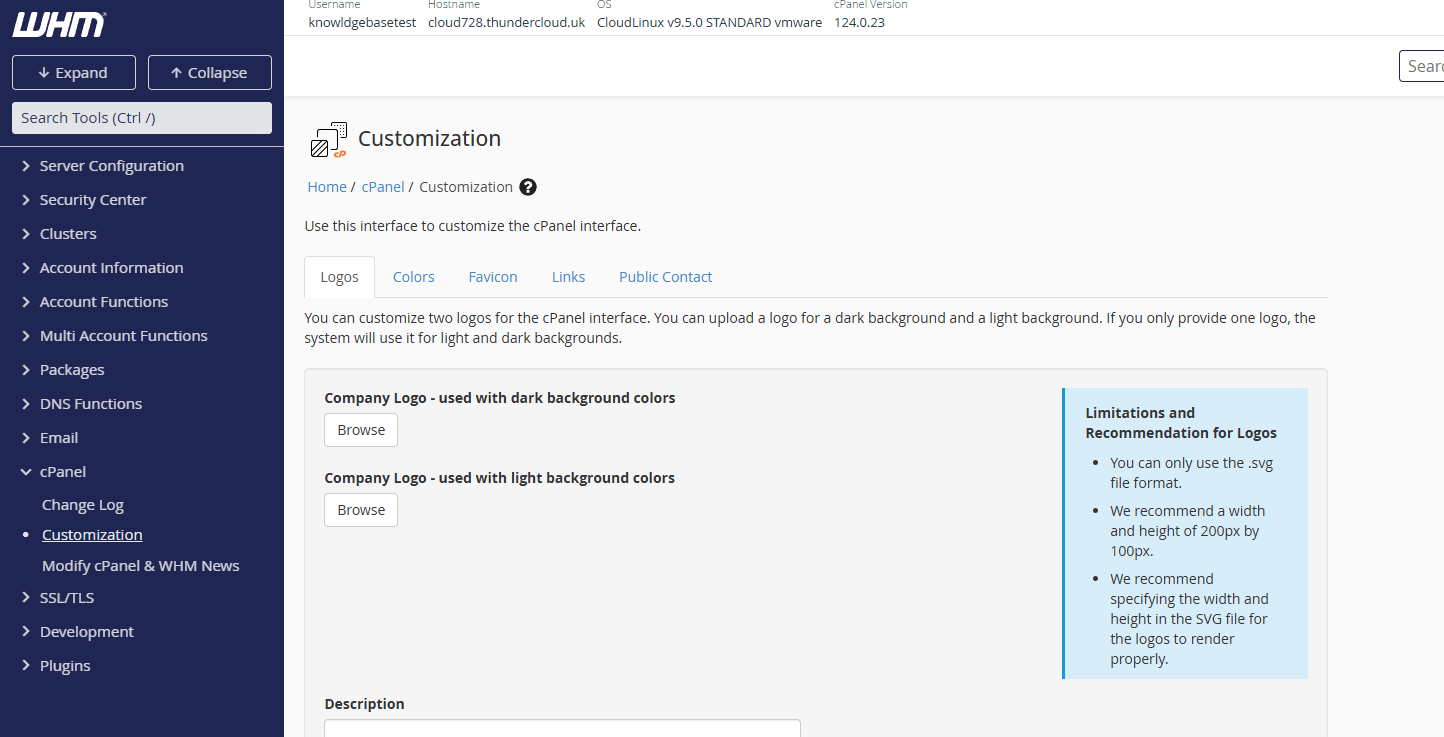Focus the Search Tools field
The height and width of the screenshot is (737, 1444).
(x=142, y=118)
